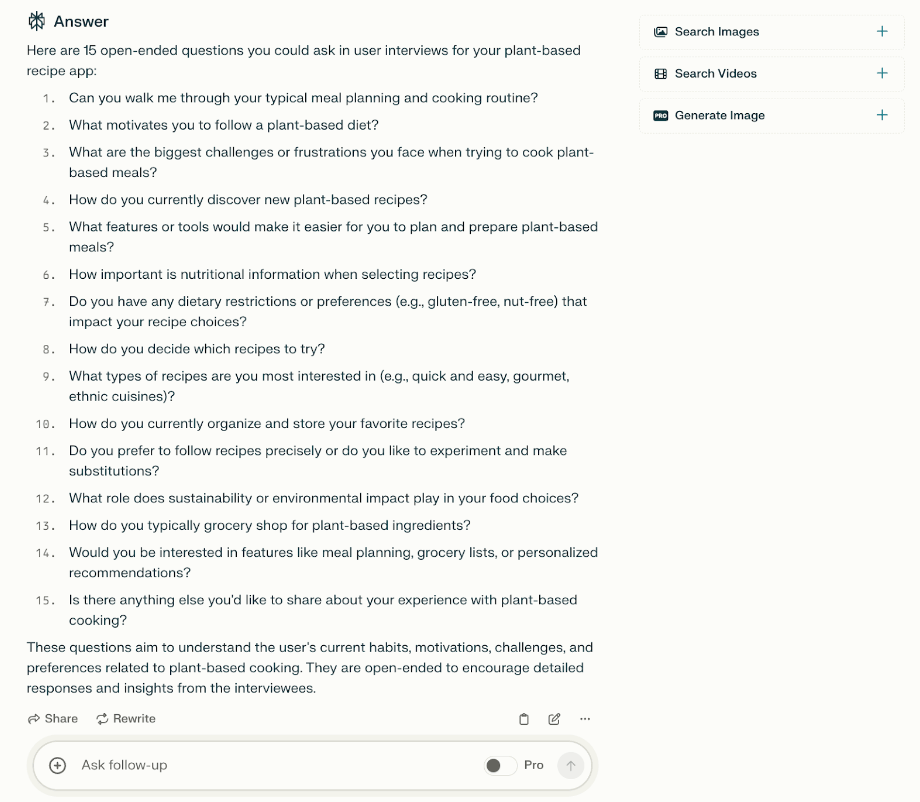Click the Search Videos card
The image size is (920, 802).
[771, 73]
